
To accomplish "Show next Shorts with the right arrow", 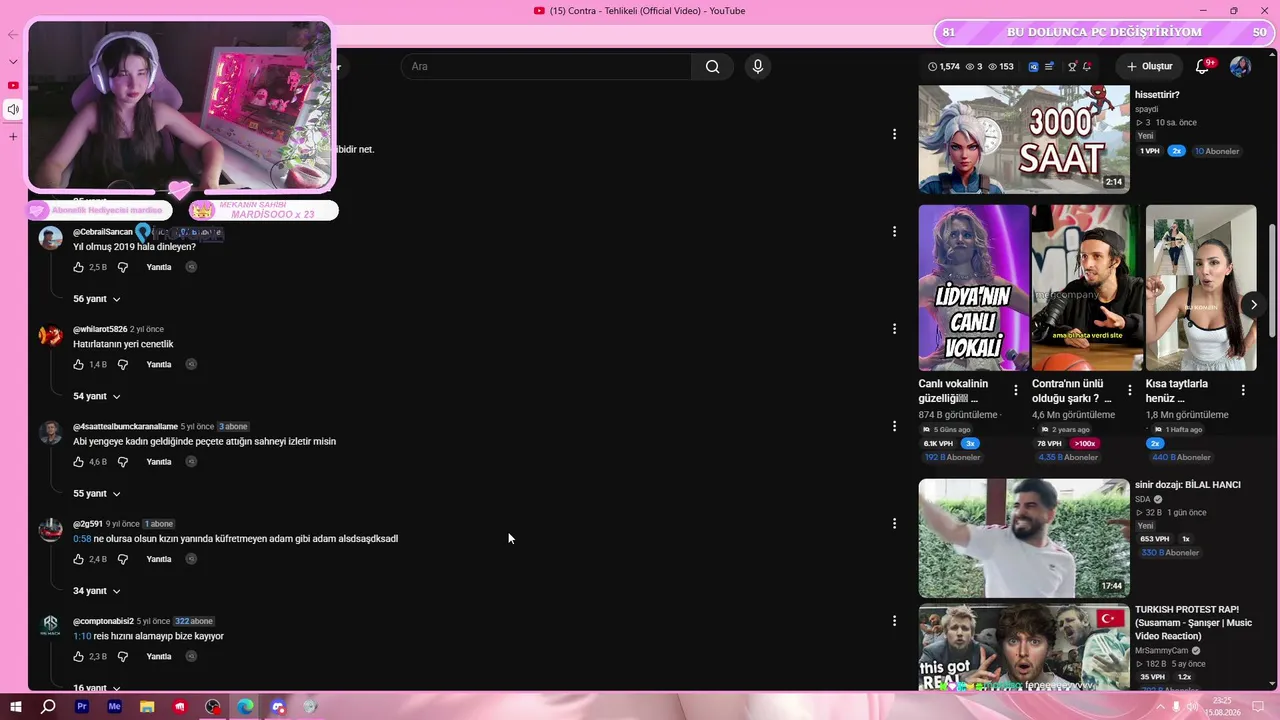I will click(1253, 305).
